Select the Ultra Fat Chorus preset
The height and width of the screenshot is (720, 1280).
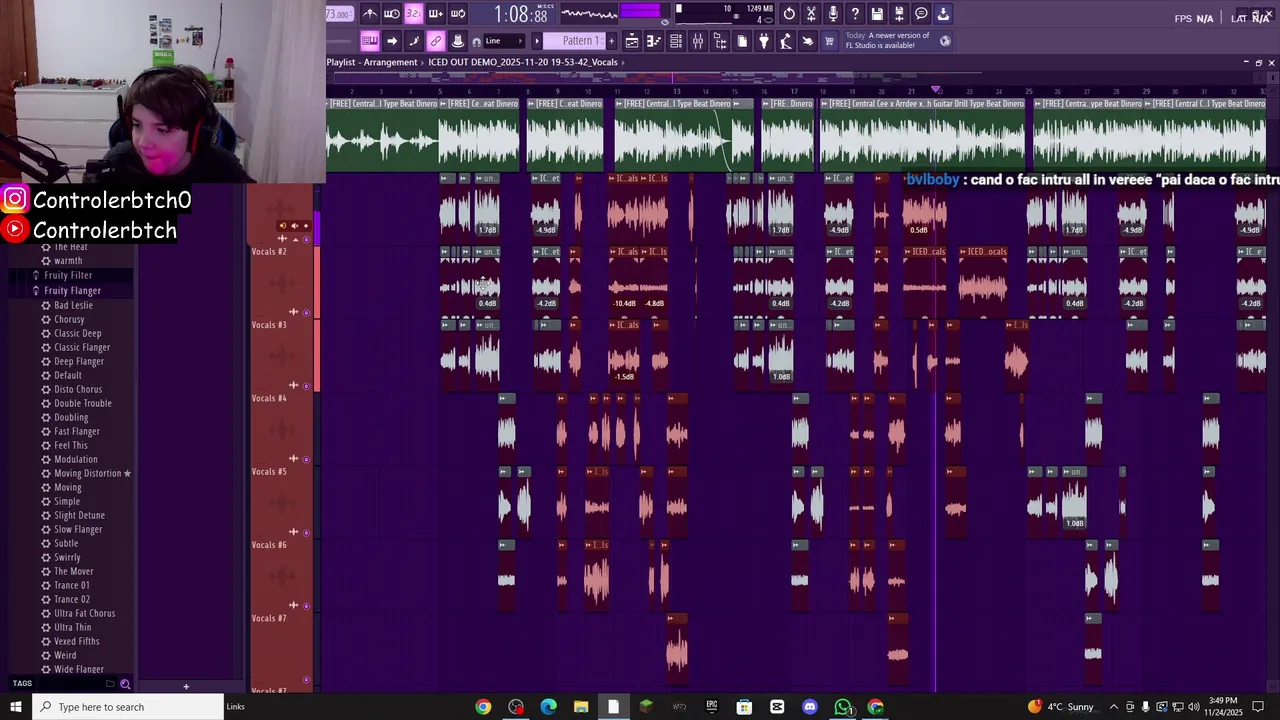tap(84, 613)
